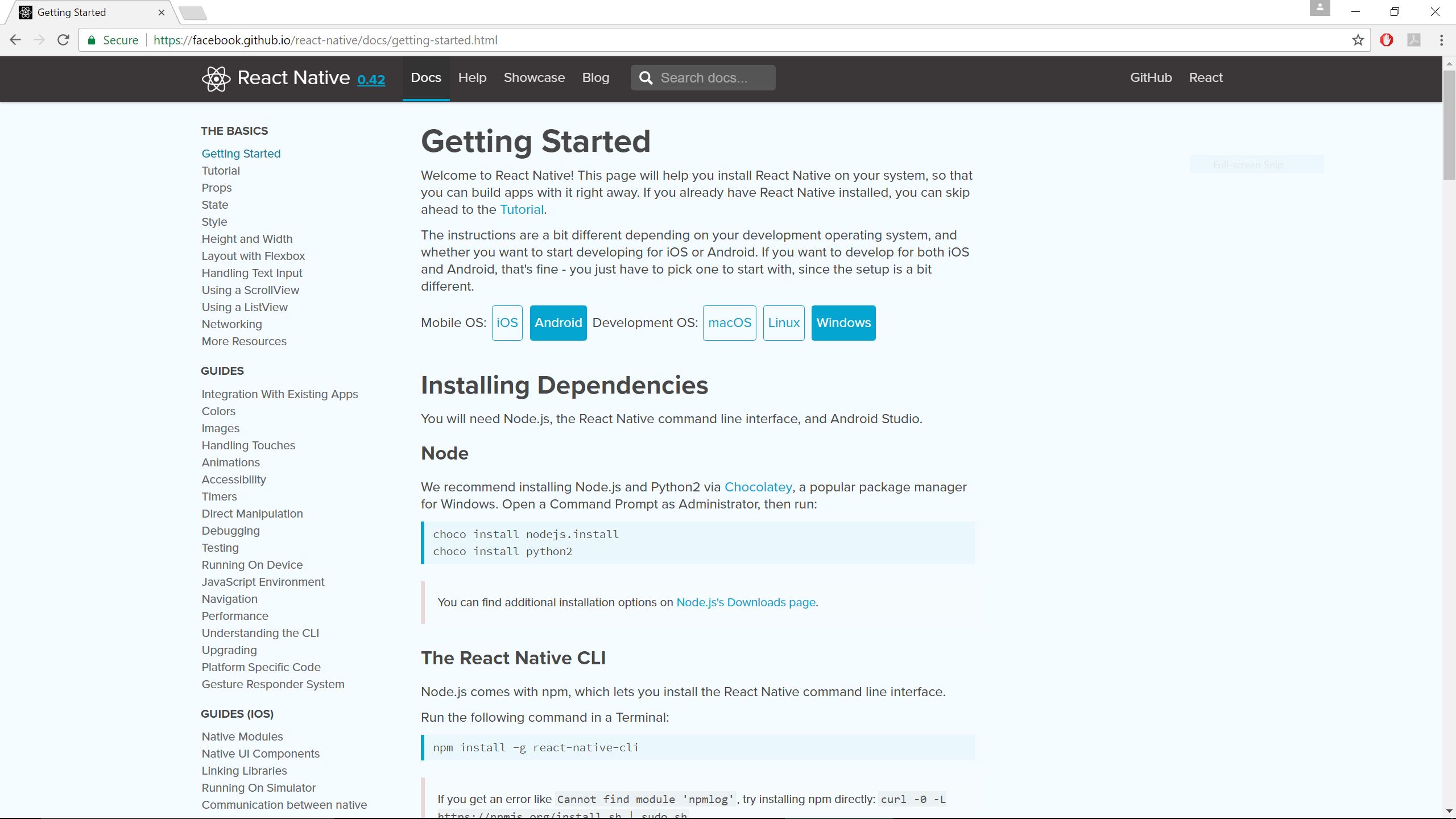1456x819 pixels.
Task: Select the Windows development OS toggle
Action: tap(843, 322)
